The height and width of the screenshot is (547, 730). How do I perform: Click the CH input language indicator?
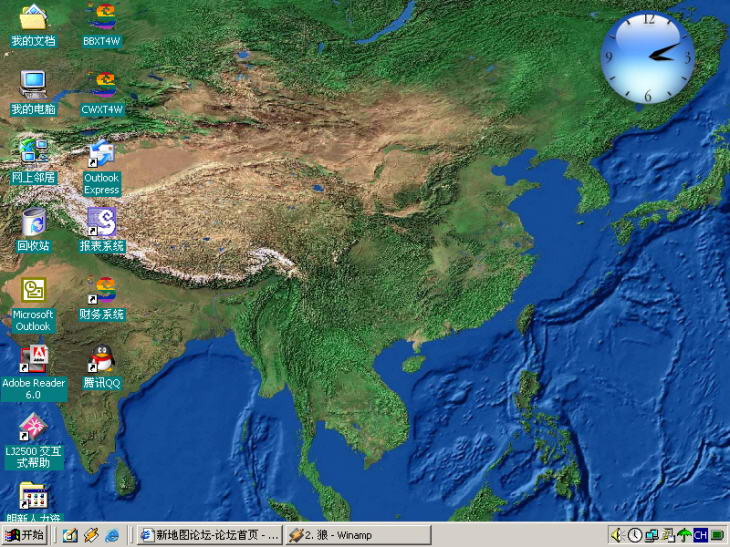[x=701, y=535]
